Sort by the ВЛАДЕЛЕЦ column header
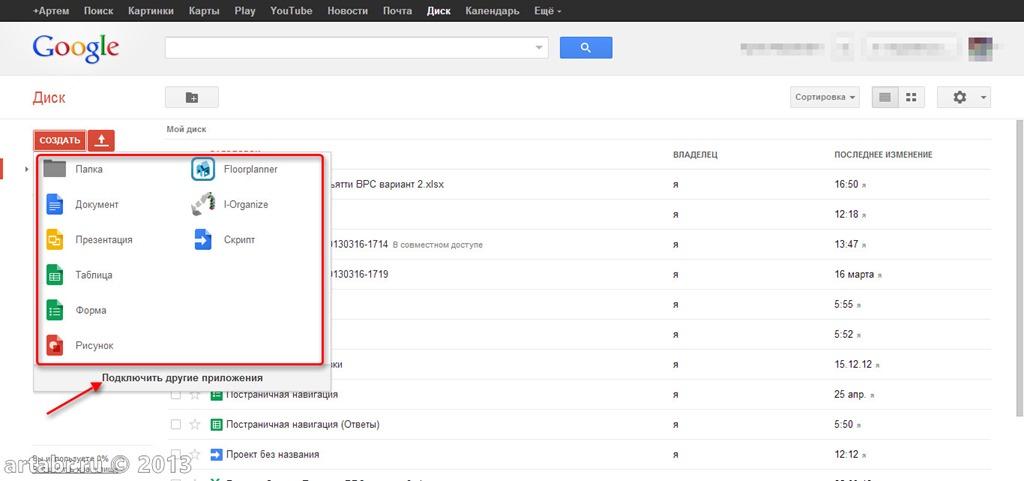 click(695, 155)
